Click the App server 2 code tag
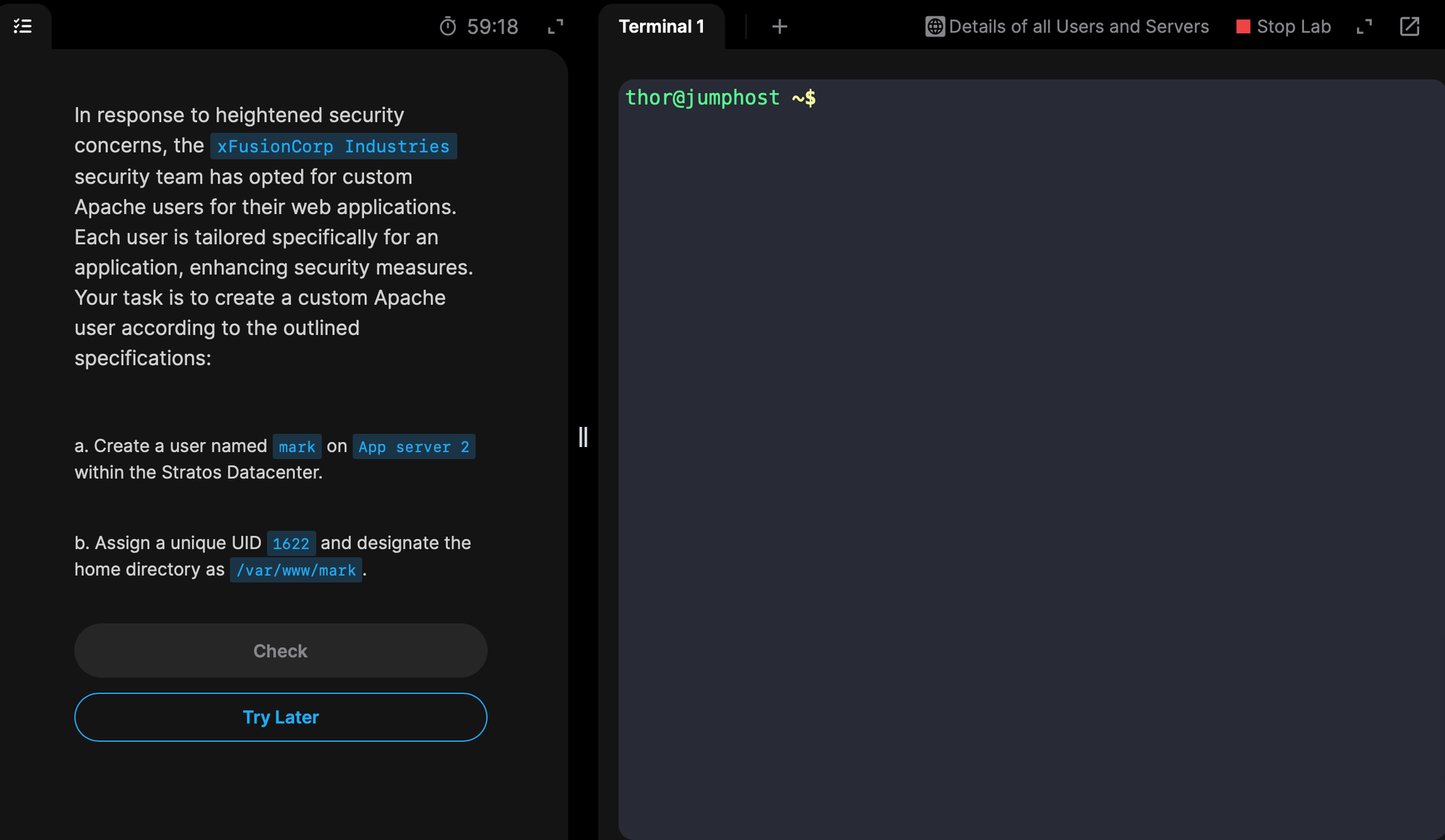The image size is (1445, 840). click(413, 447)
